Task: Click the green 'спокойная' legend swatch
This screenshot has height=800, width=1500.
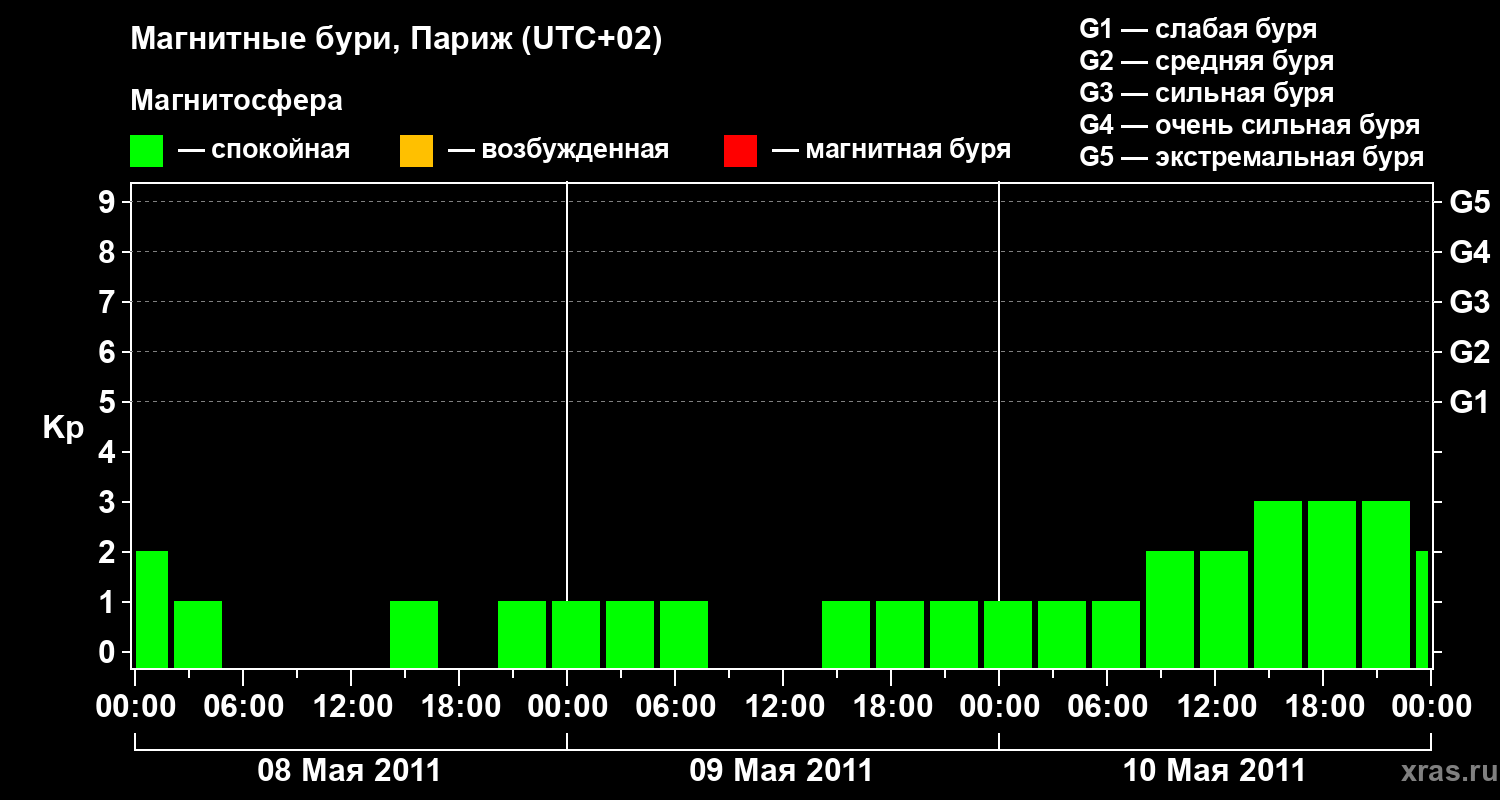Action: (147, 151)
